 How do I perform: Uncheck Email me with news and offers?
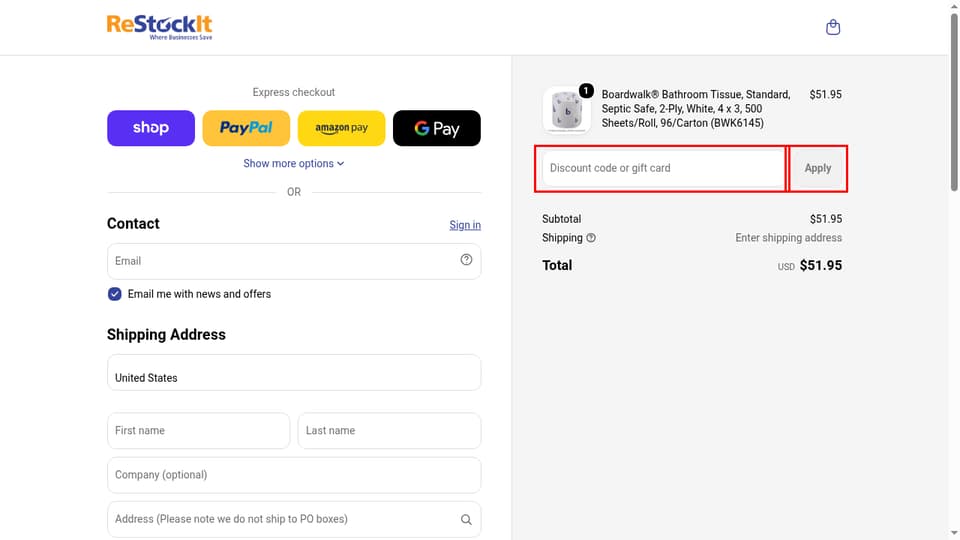pos(114,294)
